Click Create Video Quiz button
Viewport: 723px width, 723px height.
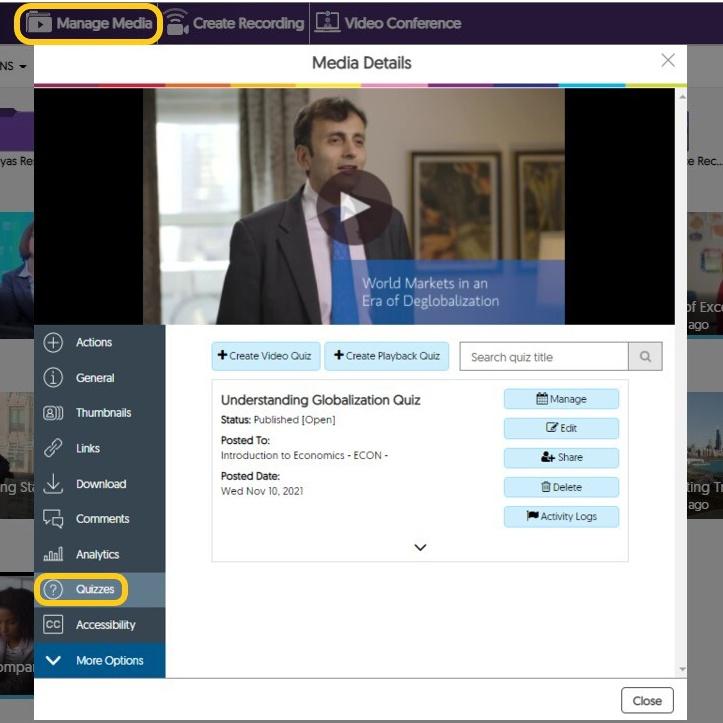click(x=265, y=356)
